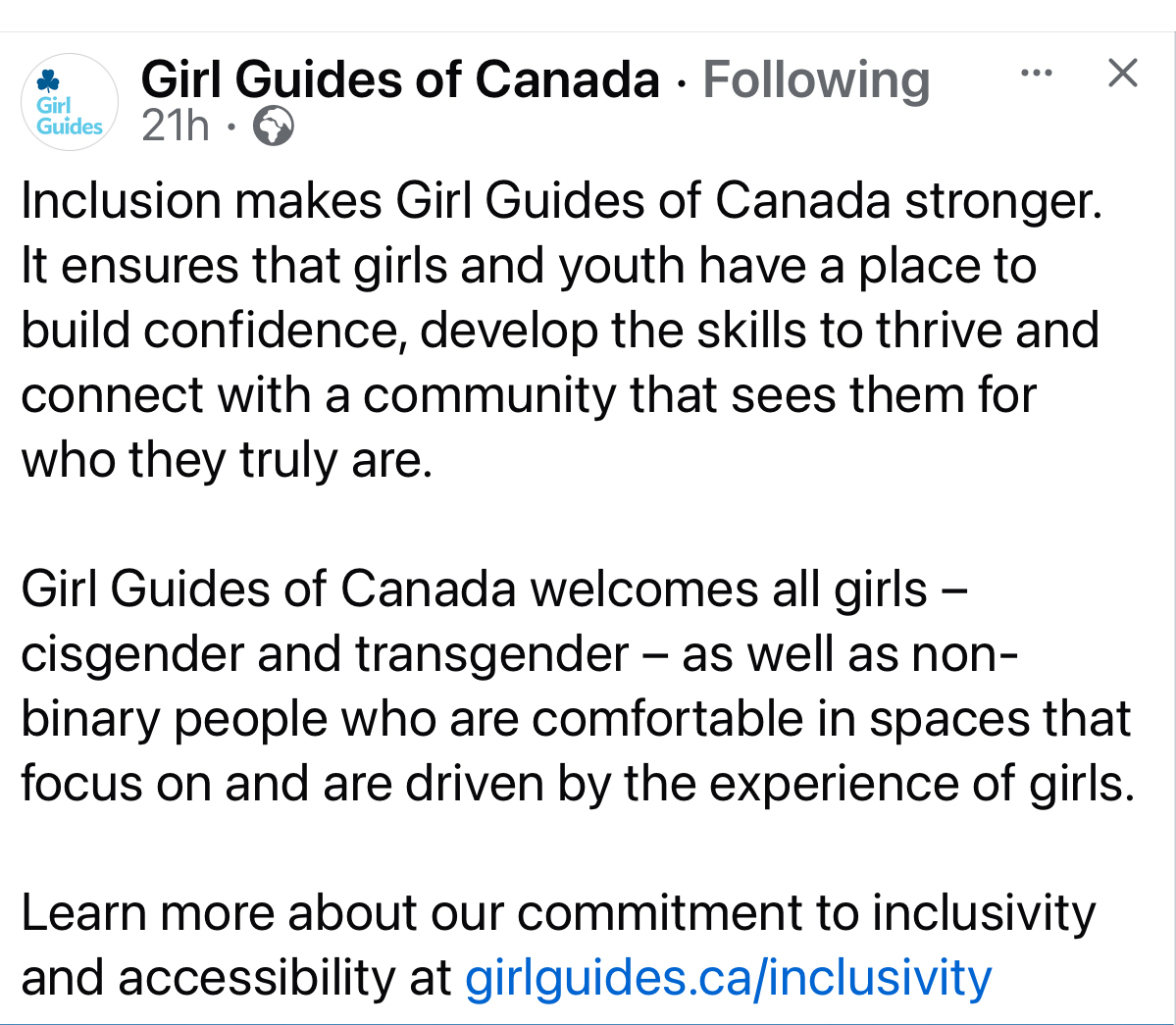This screenshot has width=1176, height=1025.
Task: Visit the girlguides.ca/inclusivity link
Action: click(x=728, y=978)
